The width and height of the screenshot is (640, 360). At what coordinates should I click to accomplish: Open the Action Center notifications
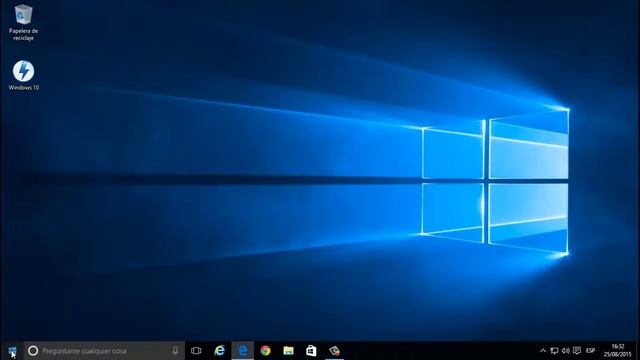(x=577, y=351)
